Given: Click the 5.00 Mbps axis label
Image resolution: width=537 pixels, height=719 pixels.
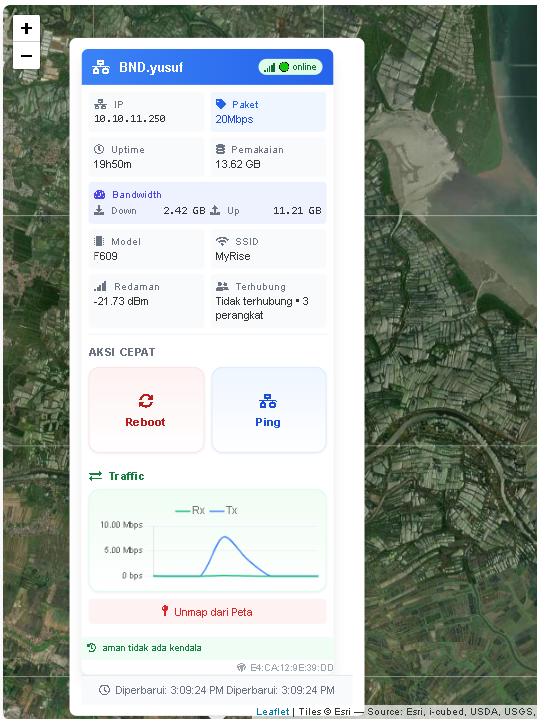Looking at the screenshot, I should click(123, 550).
